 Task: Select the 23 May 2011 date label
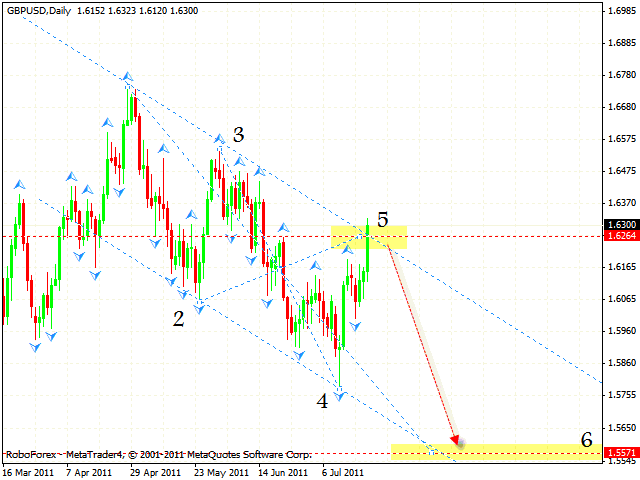click(221, 473)
